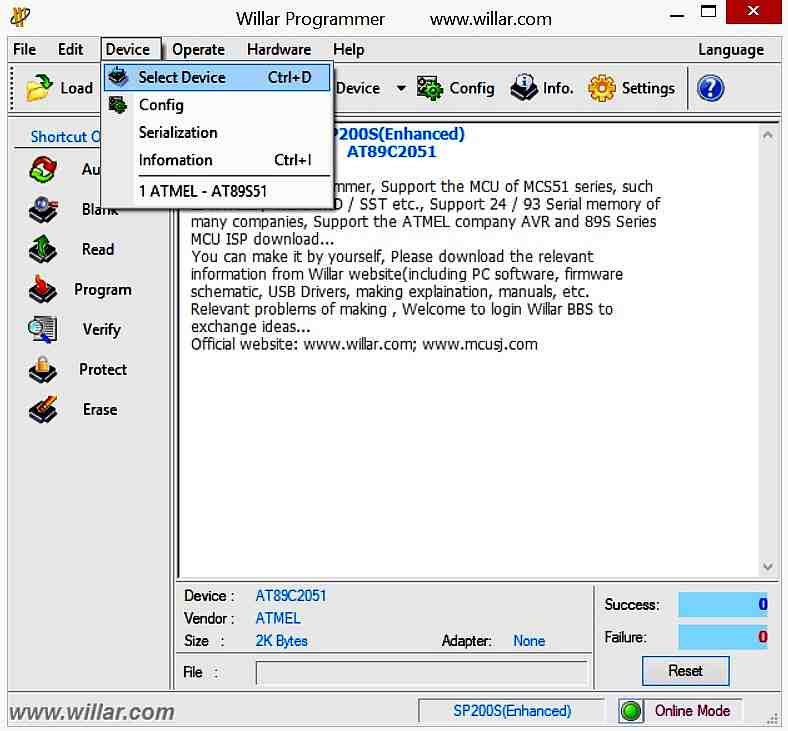Screen dimensions: 788x731
Task: Click the Erase shortcut icon
Action: [x=43, y=409]
